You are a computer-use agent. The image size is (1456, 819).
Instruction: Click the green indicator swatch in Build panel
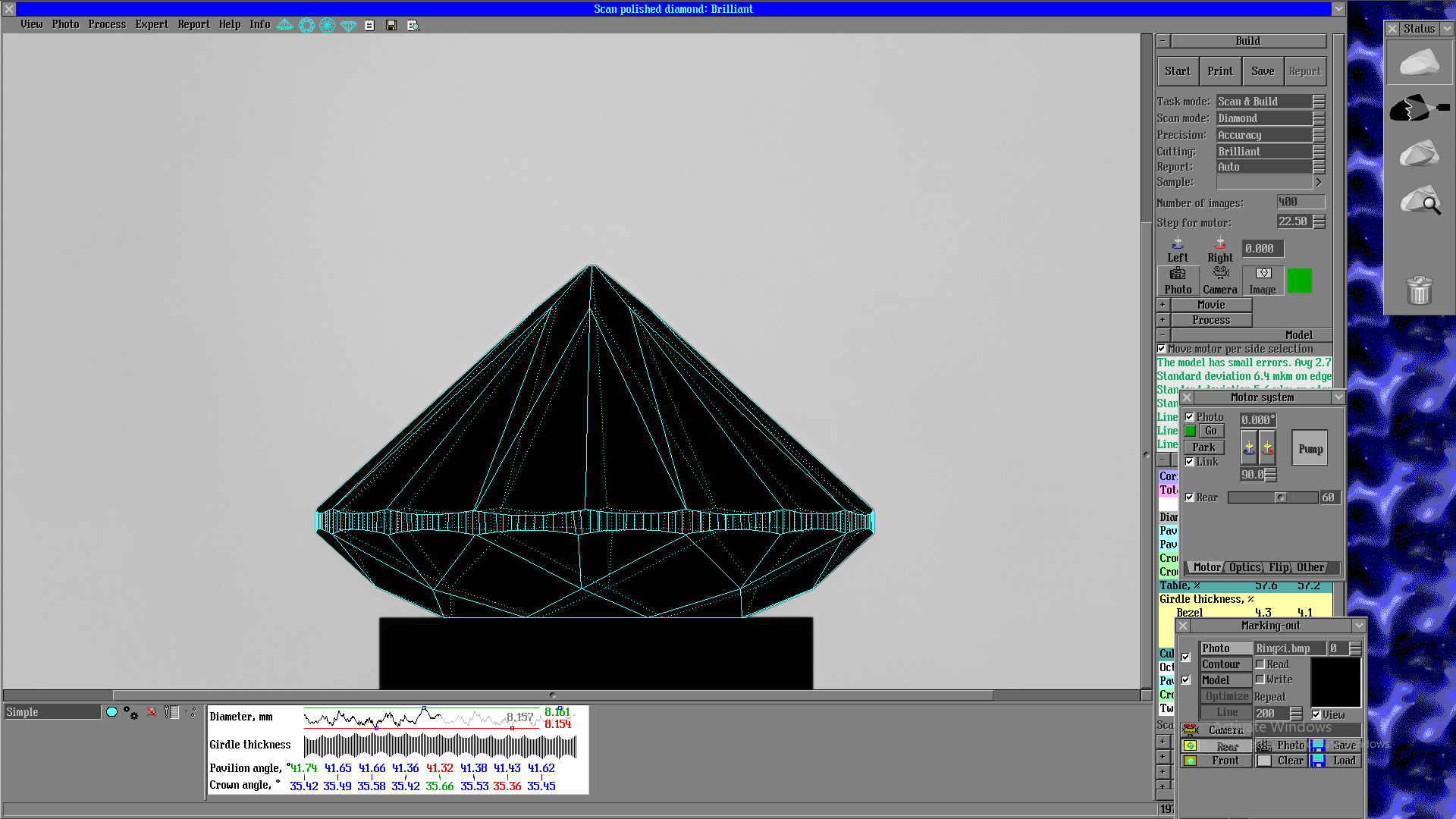click(x=1299, y=281)
